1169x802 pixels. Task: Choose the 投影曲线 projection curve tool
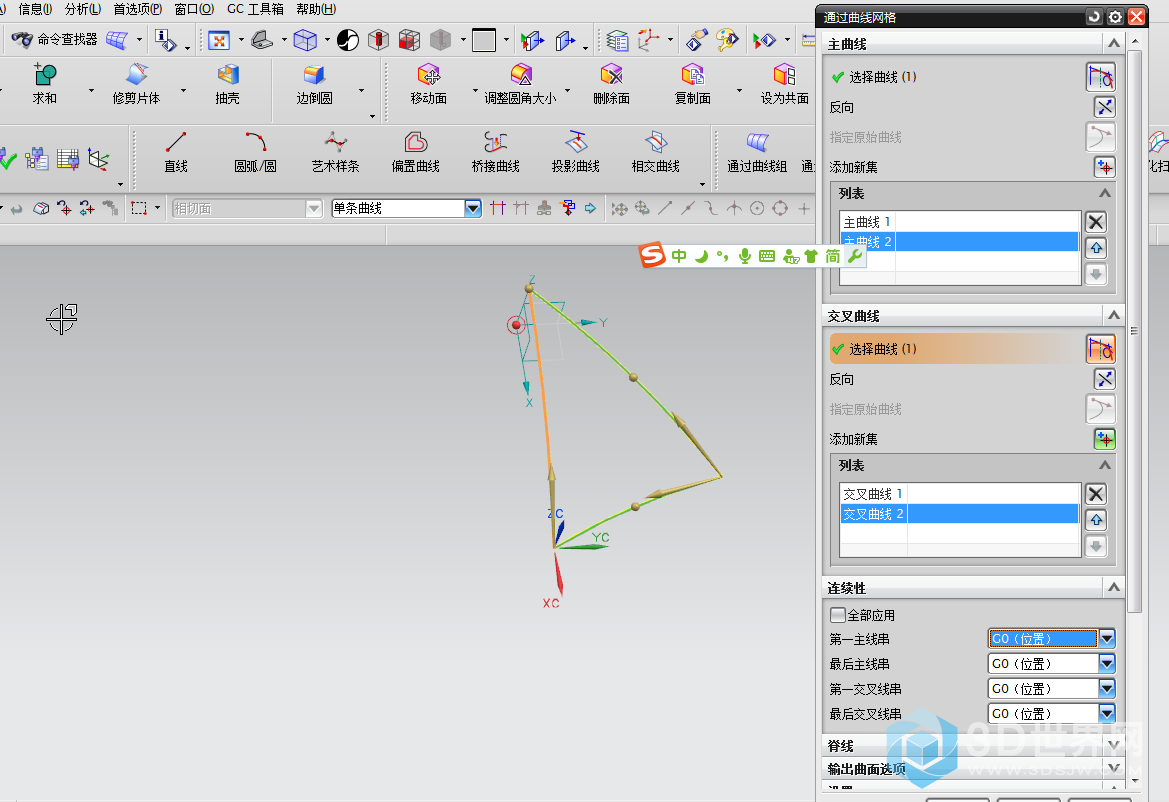(x=575, y=150)
